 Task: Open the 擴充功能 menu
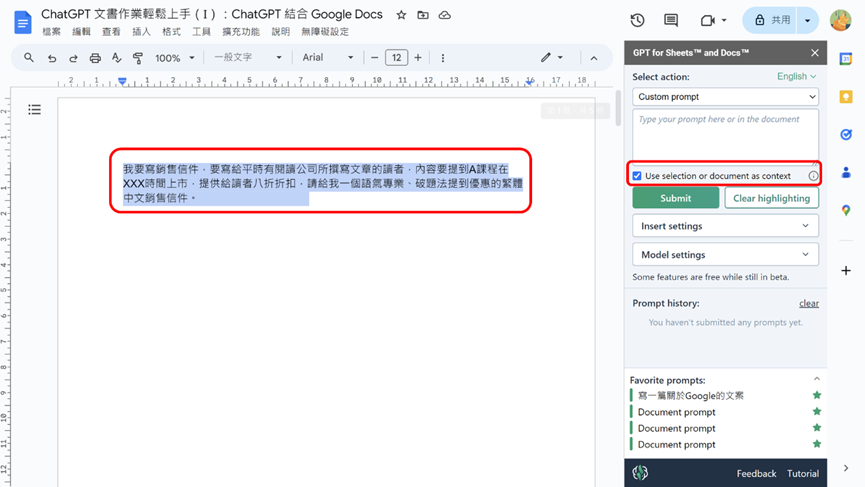pyautogui.click(x=241, y=32)
